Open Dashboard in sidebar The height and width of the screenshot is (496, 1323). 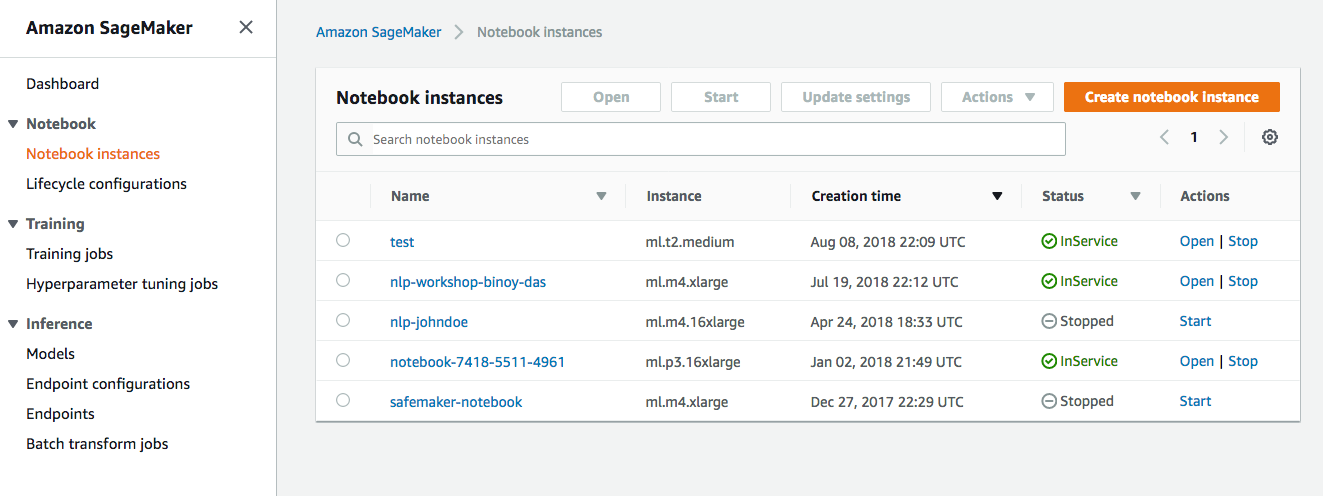(x=62, y=84)
